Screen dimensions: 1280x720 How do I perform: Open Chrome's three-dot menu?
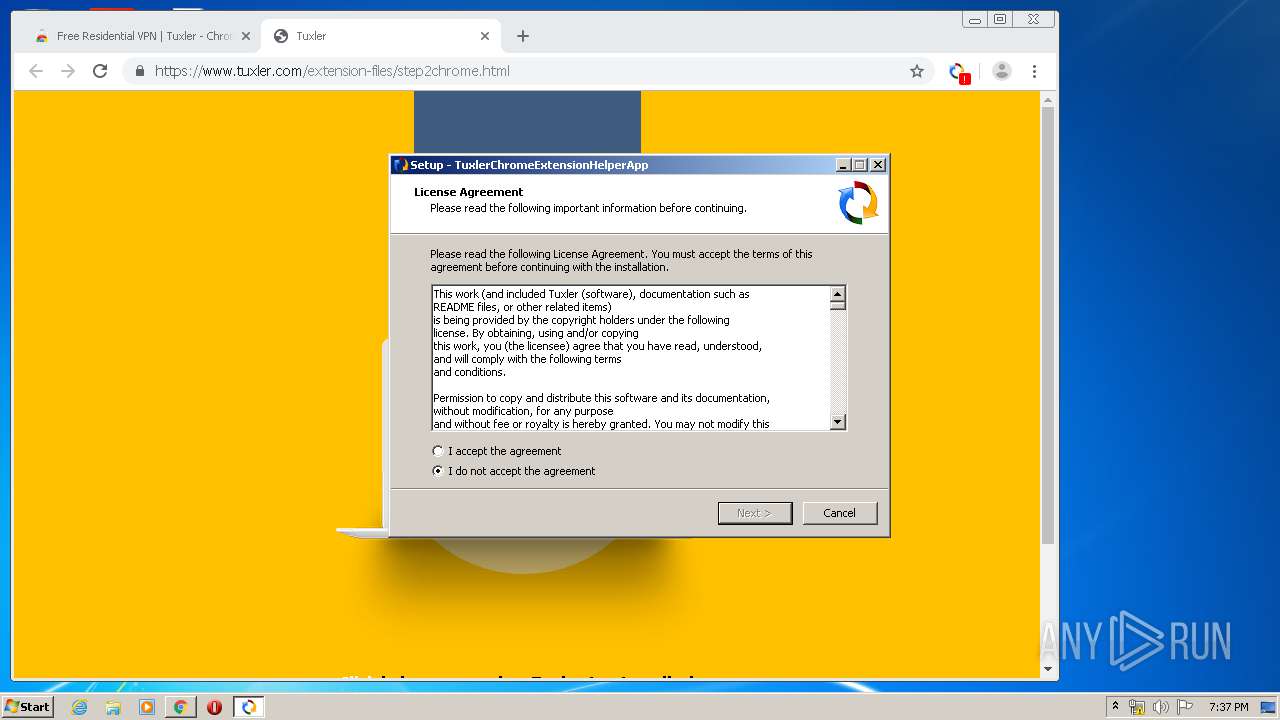(x=1034, y=71)
